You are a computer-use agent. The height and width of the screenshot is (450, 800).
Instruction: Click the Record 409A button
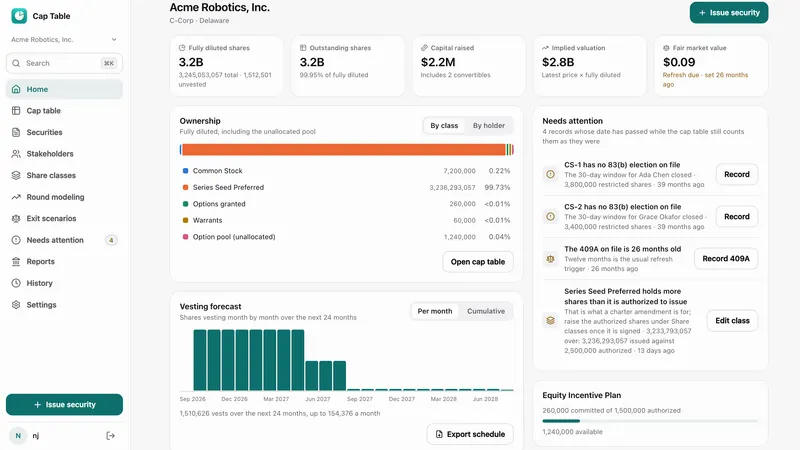726,259
